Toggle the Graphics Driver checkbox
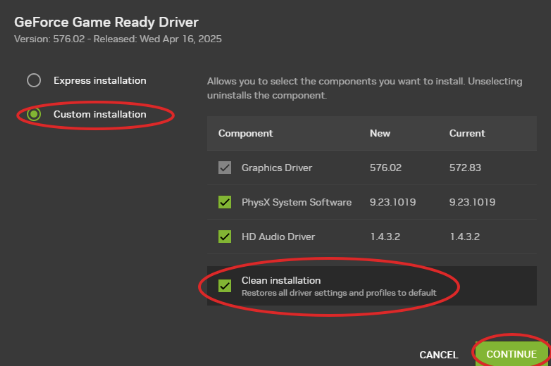The width and height of the screenshot is (551, 366). click(x=225, y=168)
